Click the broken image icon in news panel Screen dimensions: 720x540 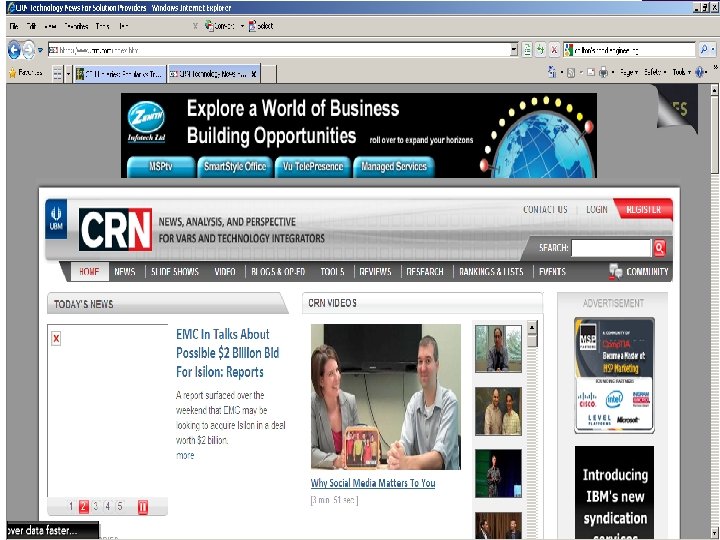tap(56, 339)
